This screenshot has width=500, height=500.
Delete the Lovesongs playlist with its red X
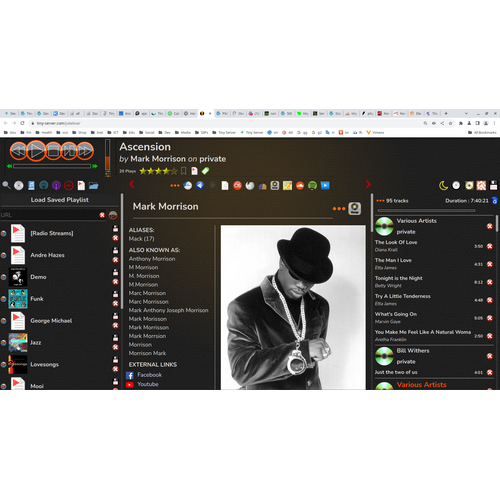(x=116, y=369)
